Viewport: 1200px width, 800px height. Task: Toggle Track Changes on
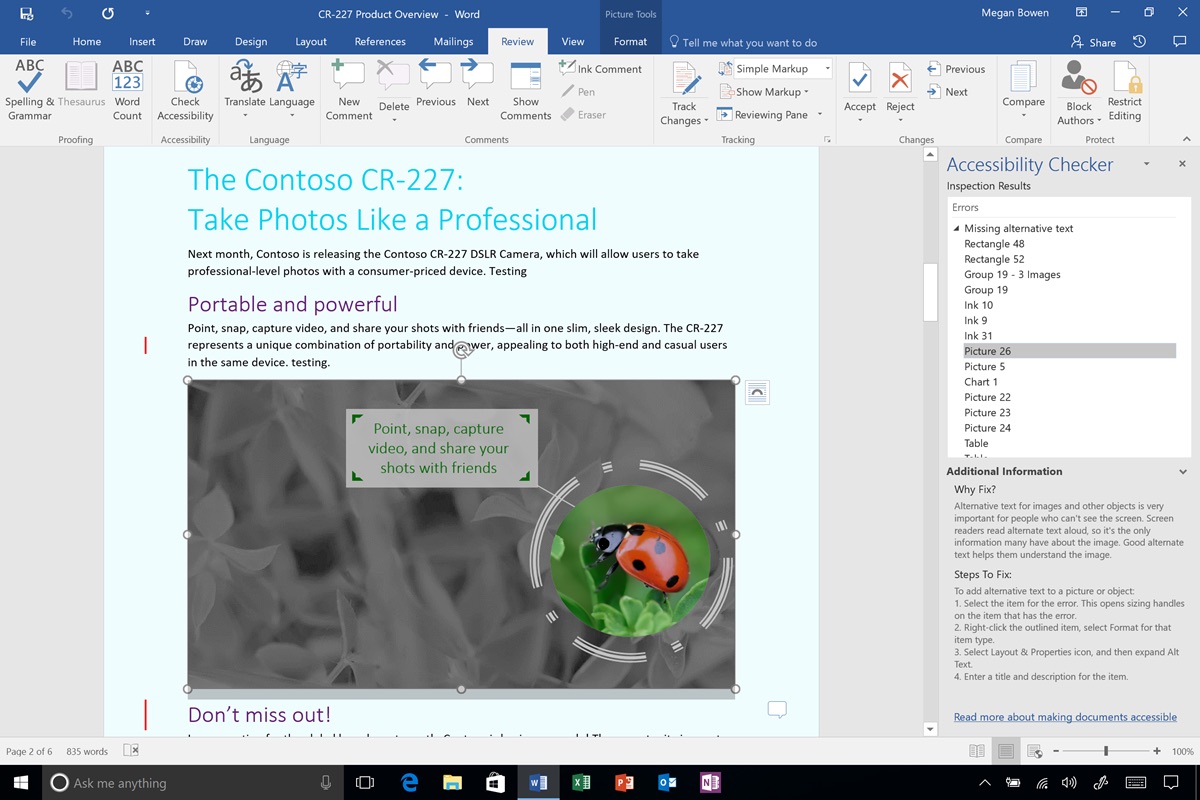tap(683, 90)
